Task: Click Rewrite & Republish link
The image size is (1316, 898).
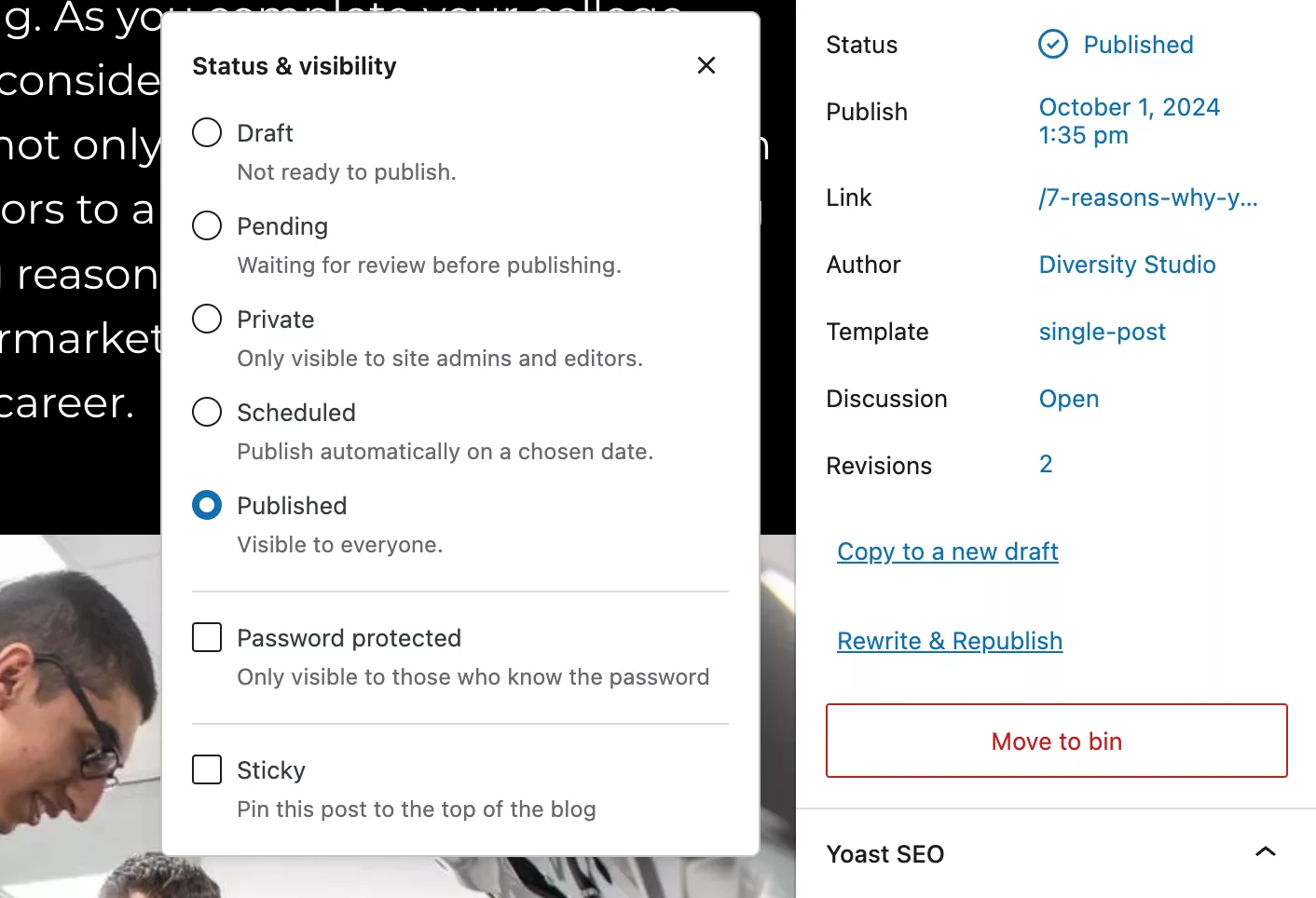Action: 949,641
